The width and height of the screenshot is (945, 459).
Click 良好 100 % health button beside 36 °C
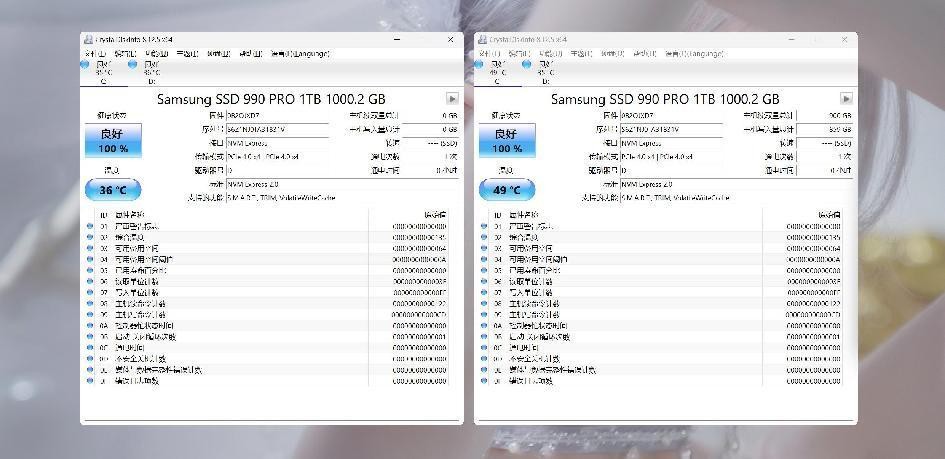pos(113,140)
